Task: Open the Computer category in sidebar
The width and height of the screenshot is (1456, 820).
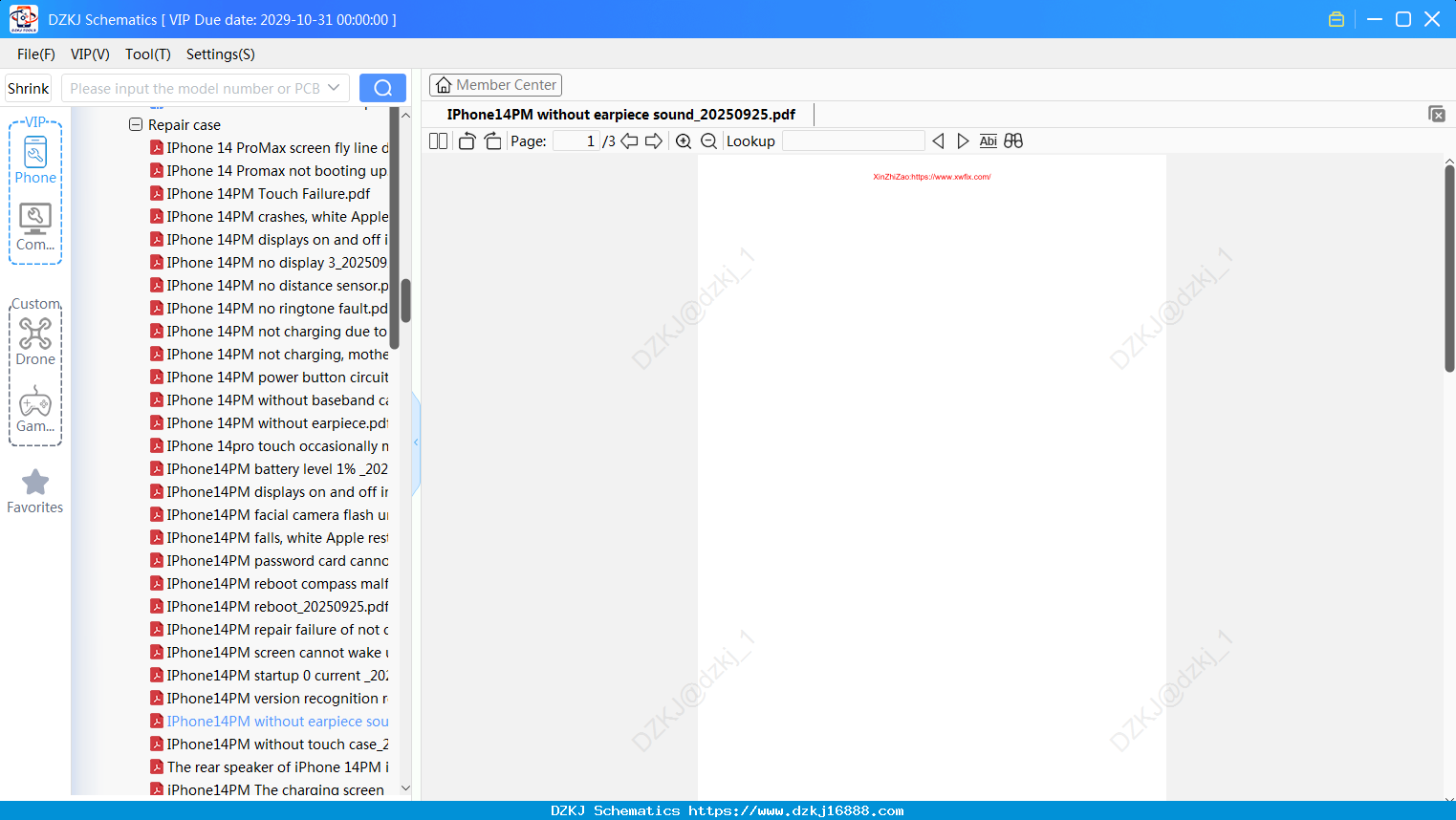Action: pos(35,227)
